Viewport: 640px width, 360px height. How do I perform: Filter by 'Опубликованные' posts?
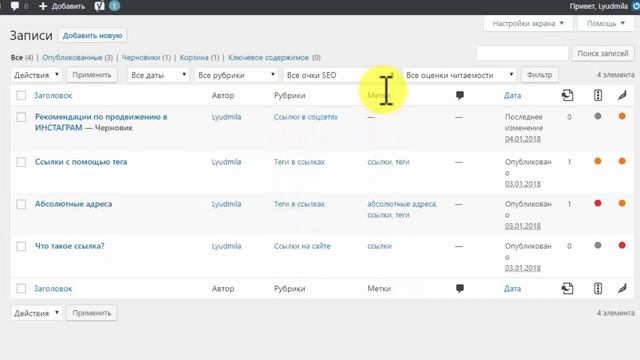pyautogui.click(x=72, y=58)
